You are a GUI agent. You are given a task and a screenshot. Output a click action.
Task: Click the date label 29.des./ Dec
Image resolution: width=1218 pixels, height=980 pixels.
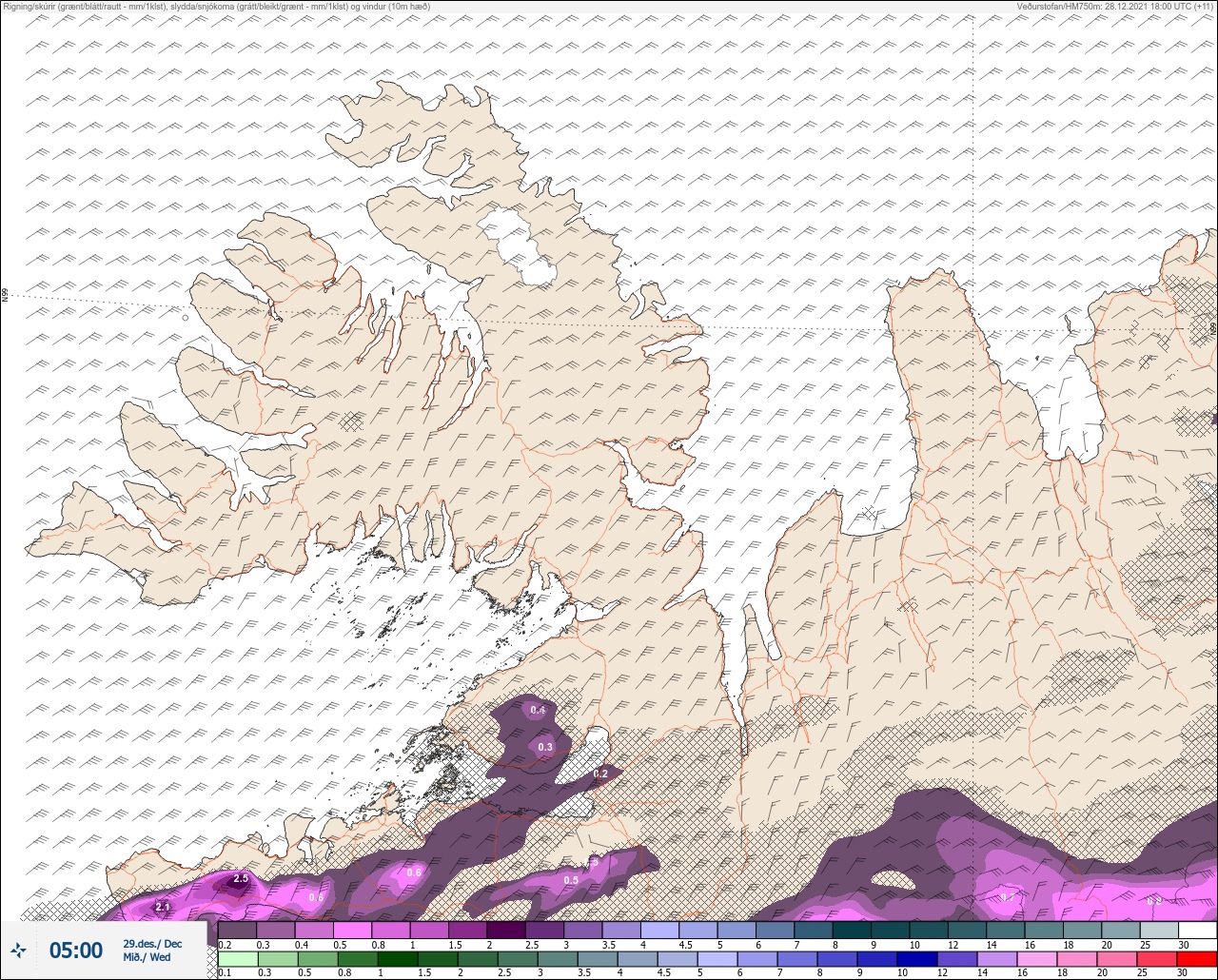coord(152,943)
